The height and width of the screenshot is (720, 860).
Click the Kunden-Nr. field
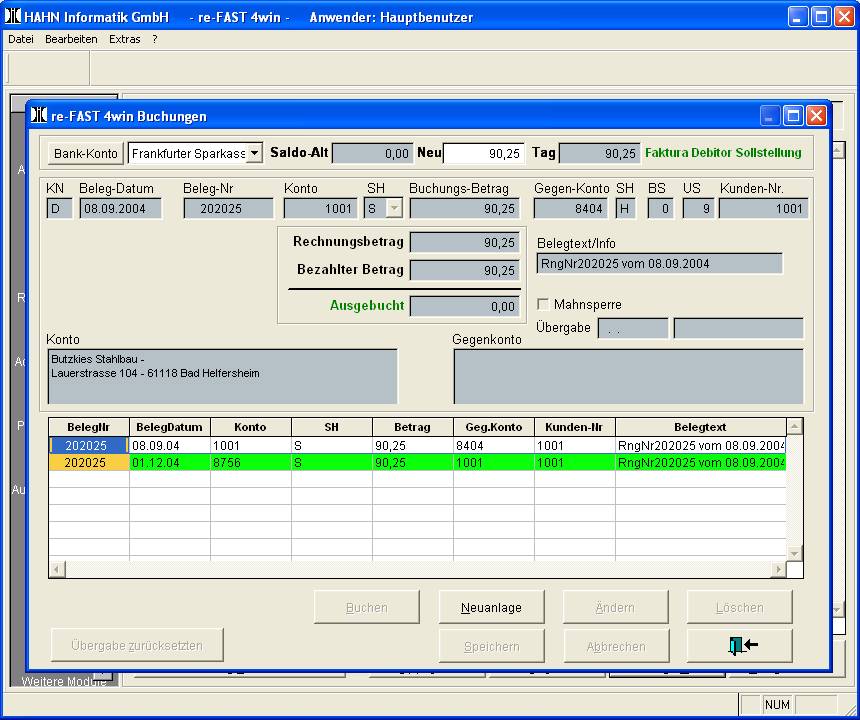(x=763, y=209)
